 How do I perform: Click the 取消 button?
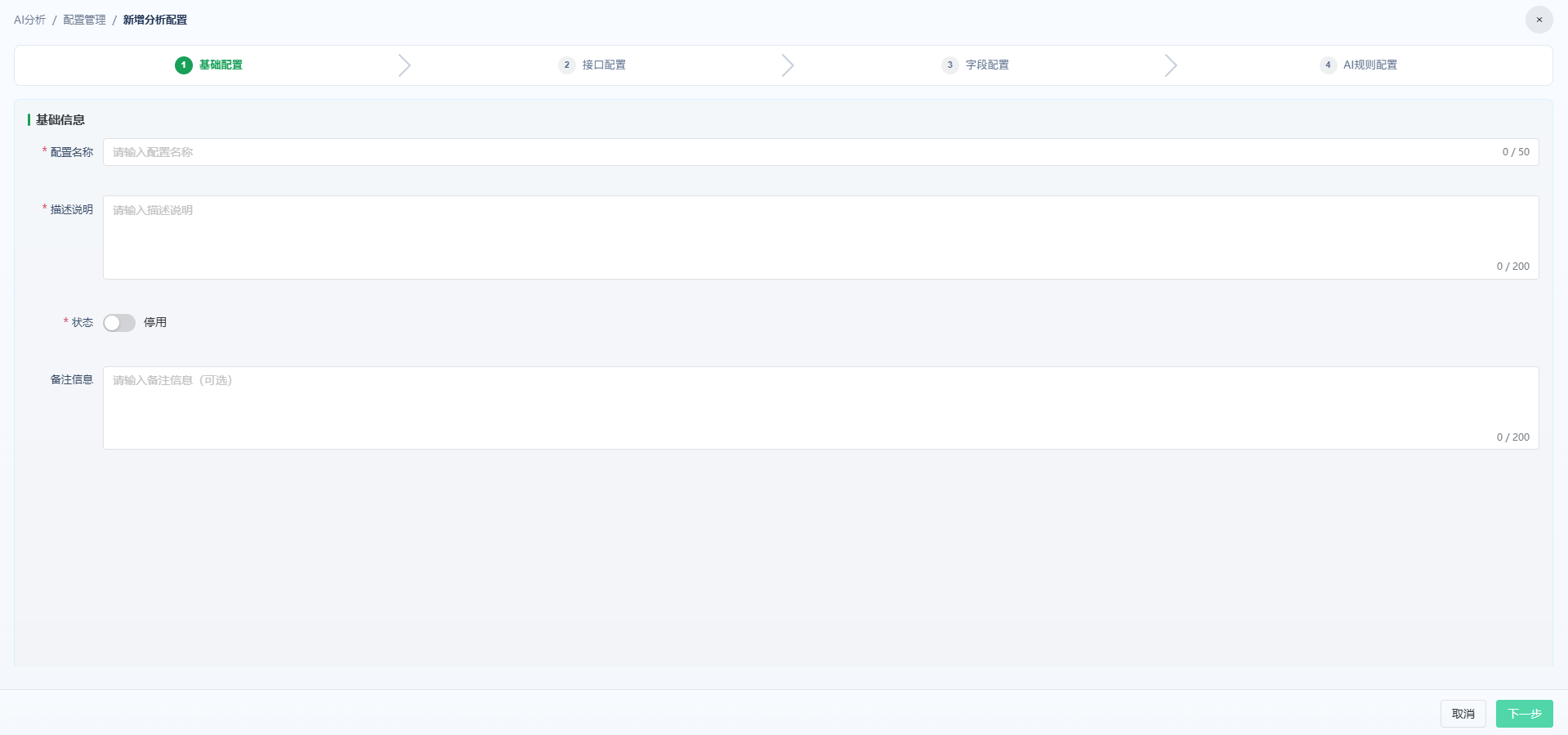1463,714
